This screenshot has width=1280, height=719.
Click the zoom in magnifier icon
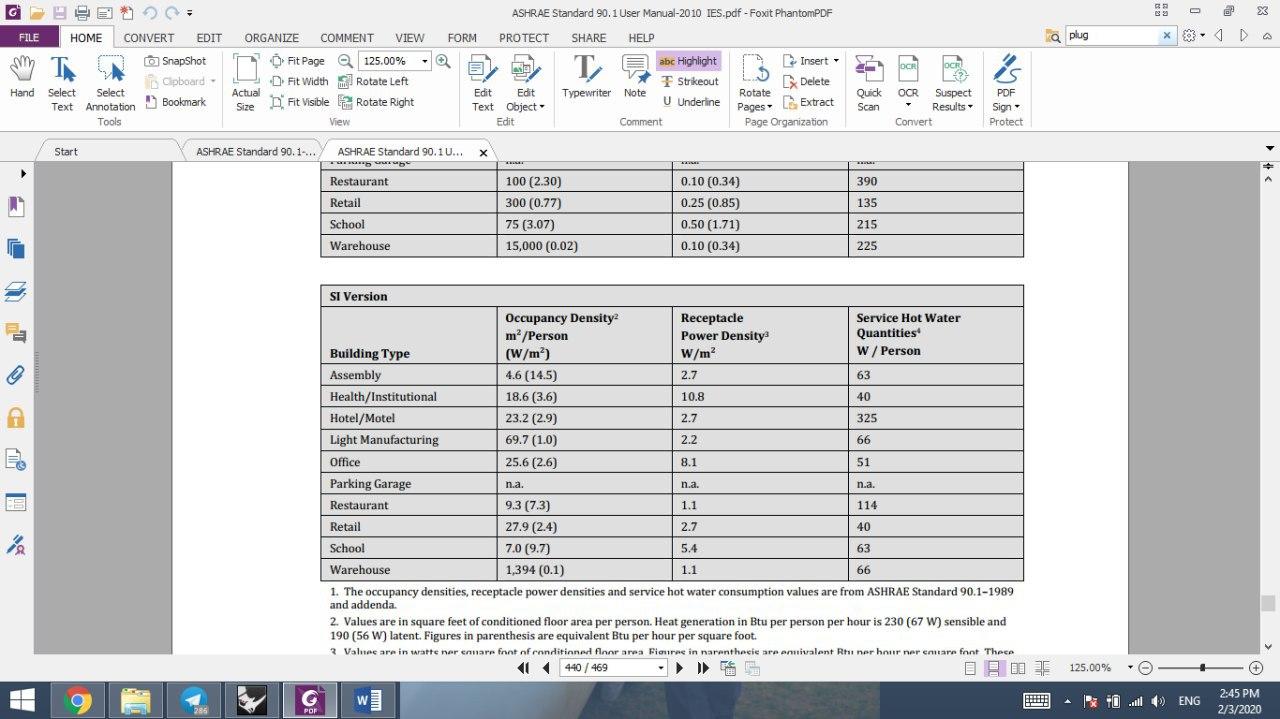[x=443, y=61]
